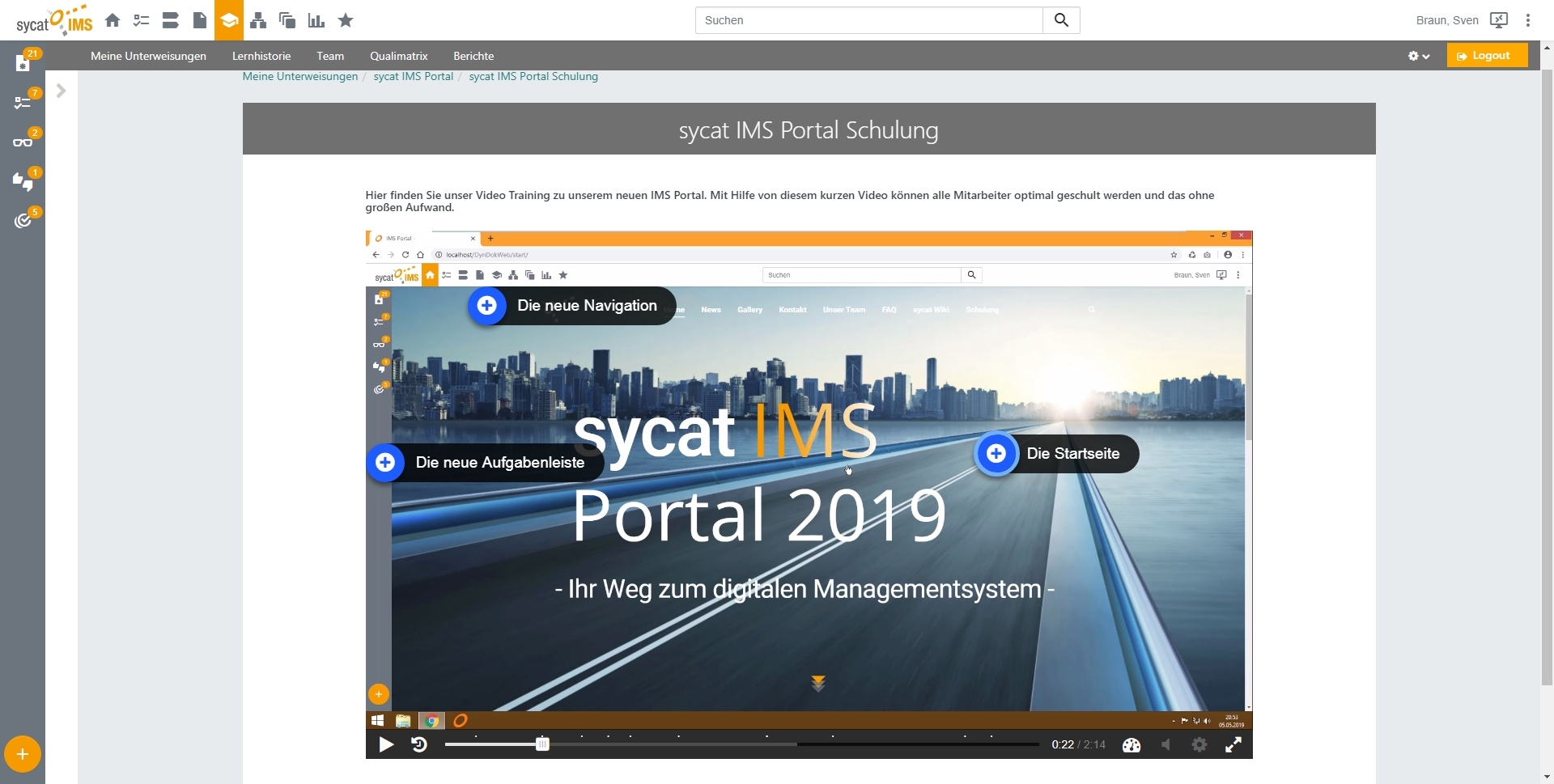
Task: Click the Logout button
Action: [x=1487, y=56]
